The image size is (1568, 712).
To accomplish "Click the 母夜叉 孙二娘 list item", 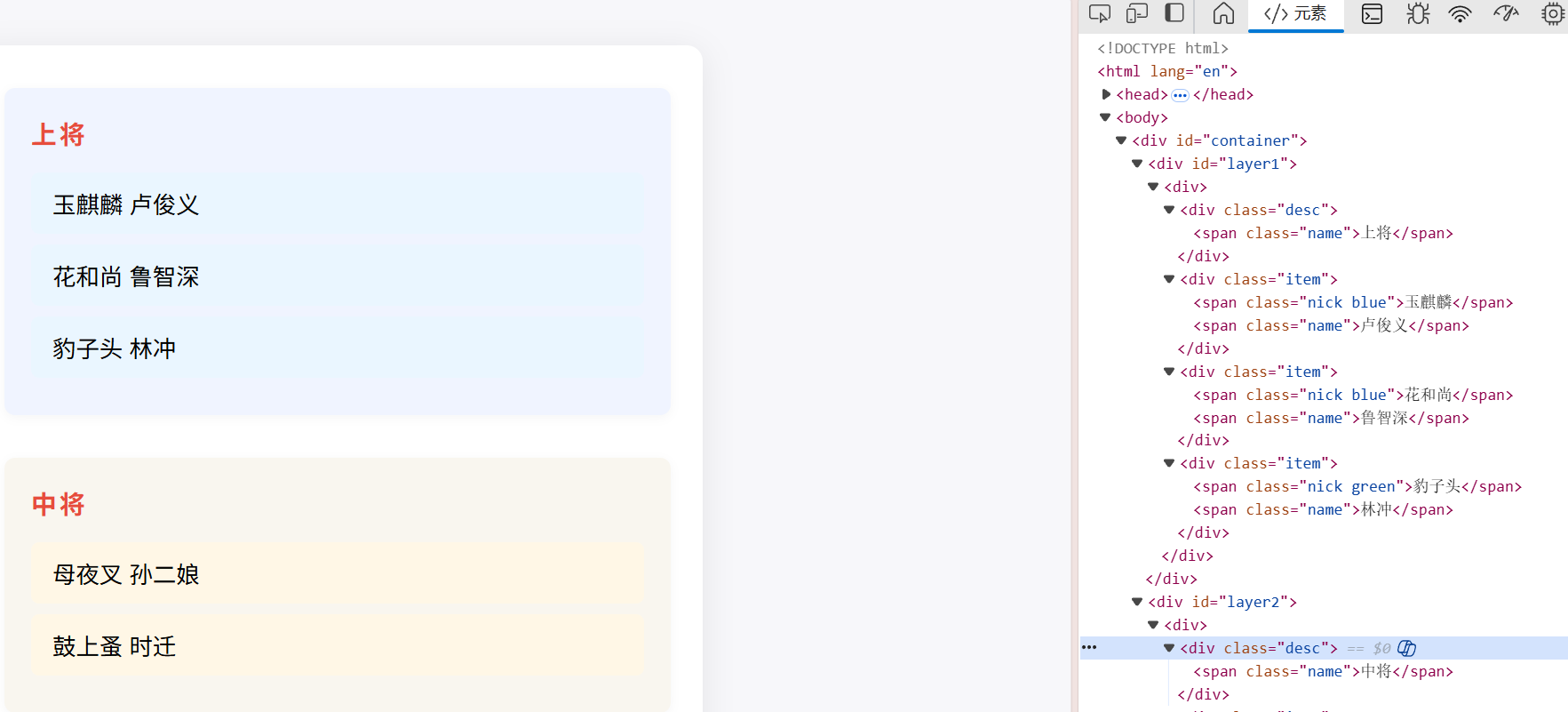I will (338, 574).
